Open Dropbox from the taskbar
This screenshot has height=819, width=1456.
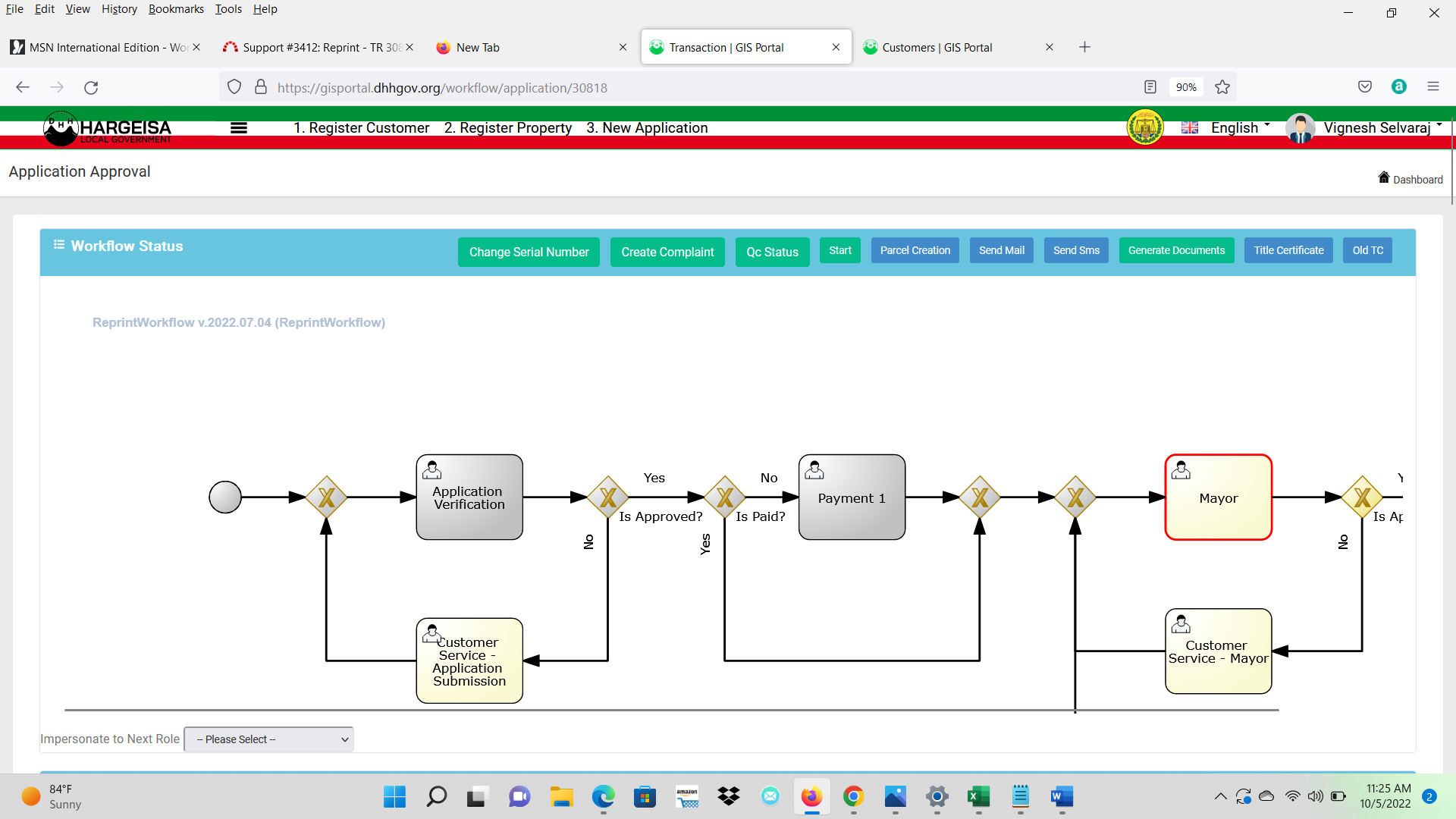729,796
